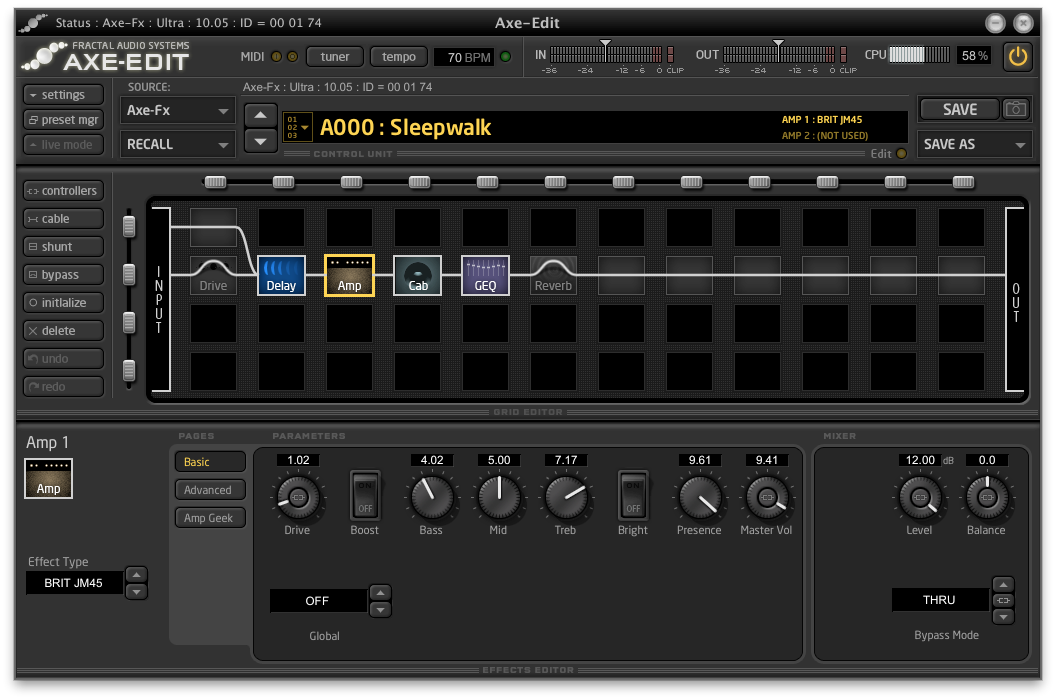Step Effect Type down from BRIT JM45
Image resolution: width=1056 pixels, height=700 pixels.
coord(137,592)
